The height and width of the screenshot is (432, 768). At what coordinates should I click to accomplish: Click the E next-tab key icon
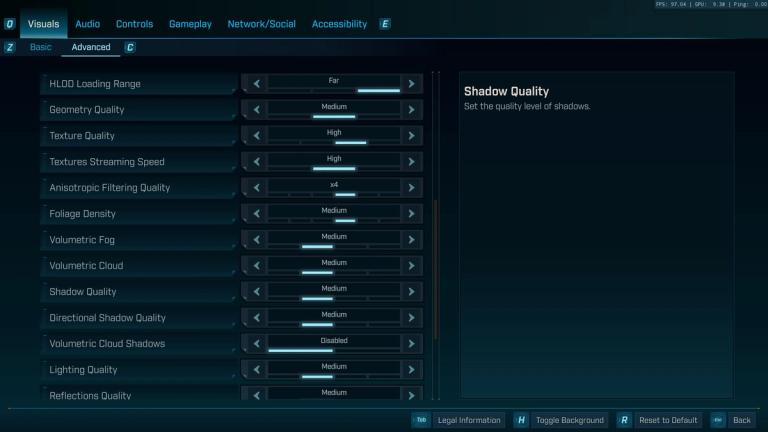385,24
